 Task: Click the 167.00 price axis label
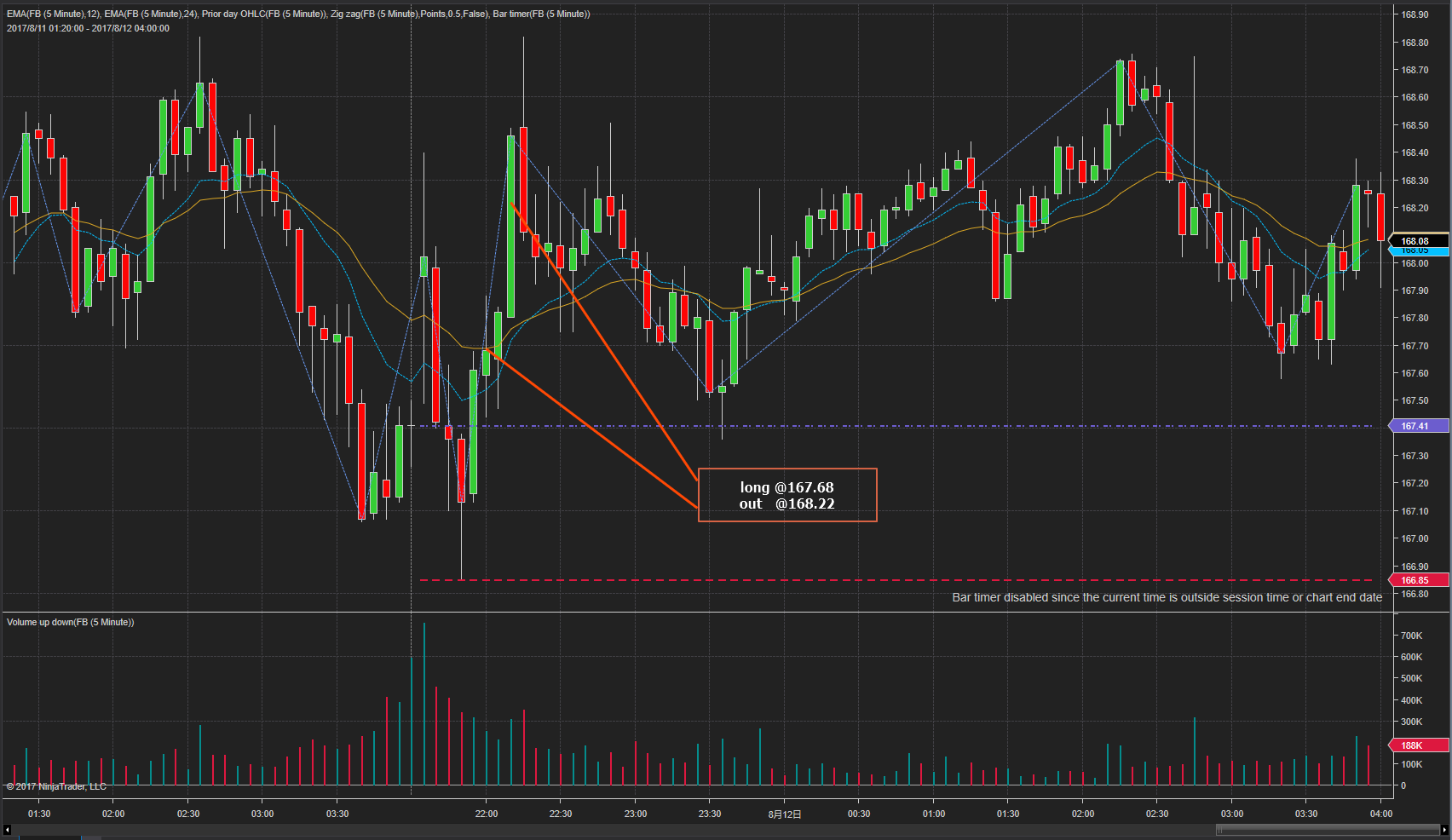pos(1415,538)
